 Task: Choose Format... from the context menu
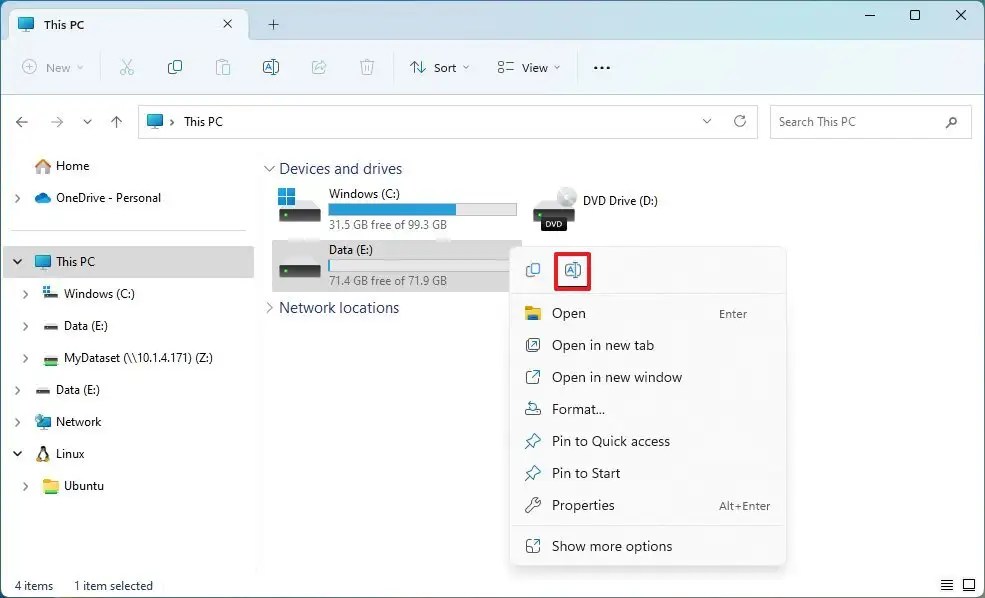click(x=576, y=409)
